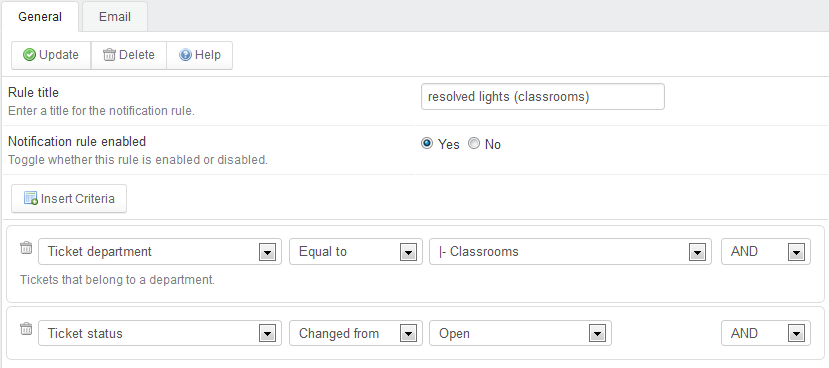Viewport: 829px width, 368px height.
Task: Switch to the General tab
Action: (40, 17)
